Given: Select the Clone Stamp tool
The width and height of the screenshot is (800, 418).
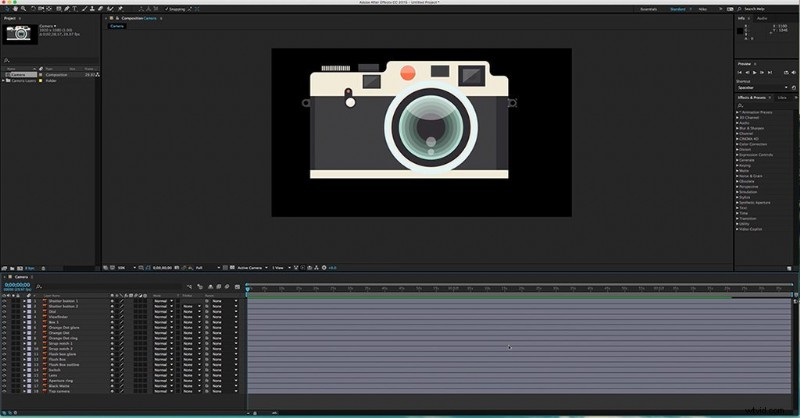Looking at the screenshot, I should (92, 9).
